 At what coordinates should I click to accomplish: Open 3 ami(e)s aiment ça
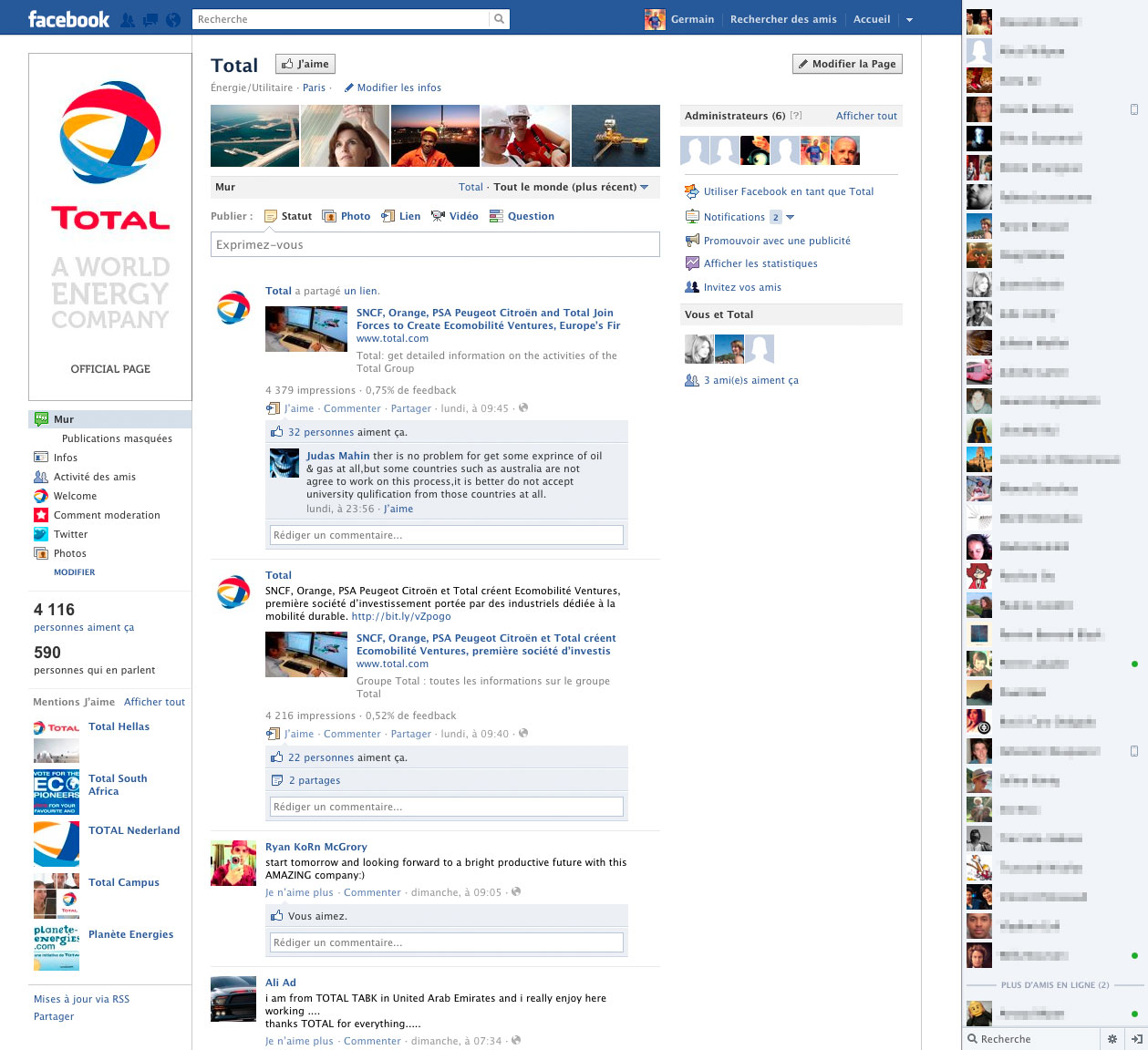tap(750, 380)
